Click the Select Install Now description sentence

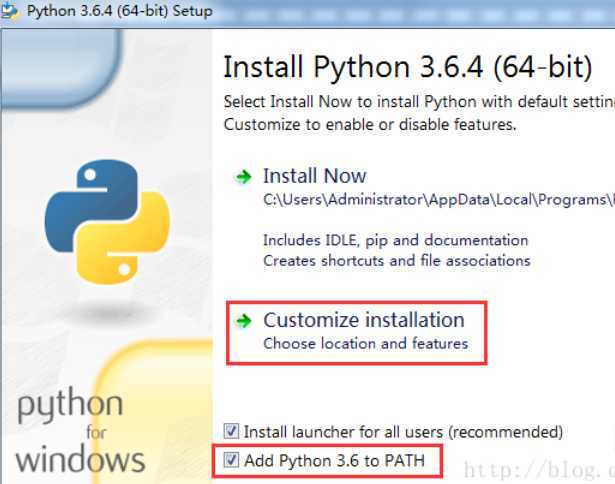pyautogui.click(x=419, y=102)
